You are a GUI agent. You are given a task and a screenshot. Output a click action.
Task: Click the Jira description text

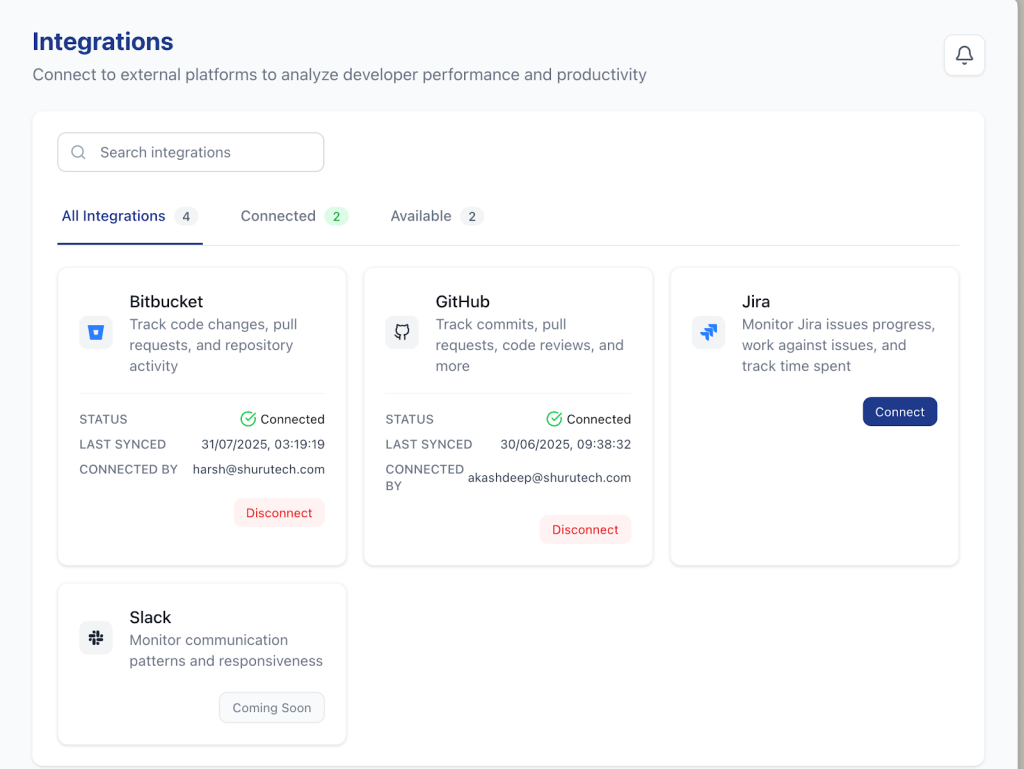839,345
